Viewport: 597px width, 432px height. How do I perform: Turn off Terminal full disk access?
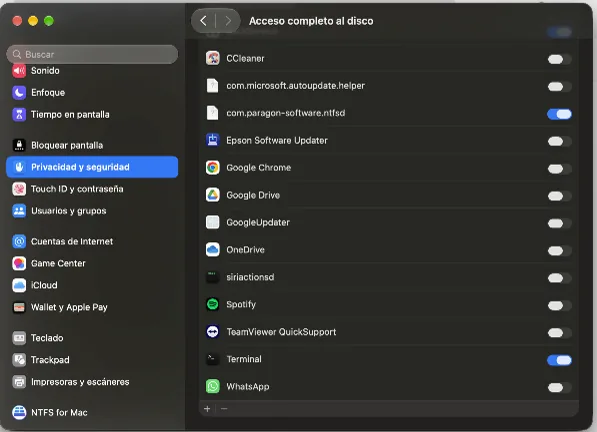pyautogui.click(x=559, y=360)
